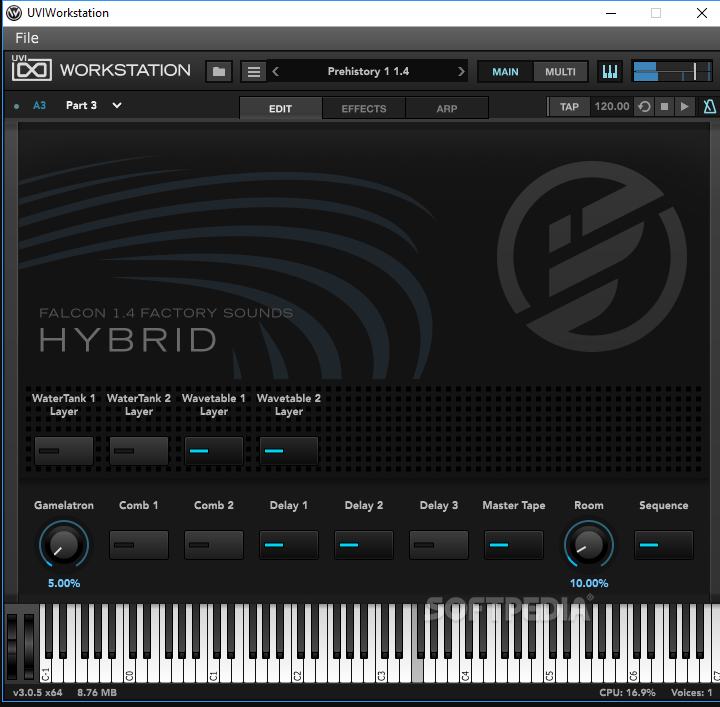This screenshot has width=720, height=707.
Task: Click the 120.00 tempo value field
Action: [x=612, y=107]
